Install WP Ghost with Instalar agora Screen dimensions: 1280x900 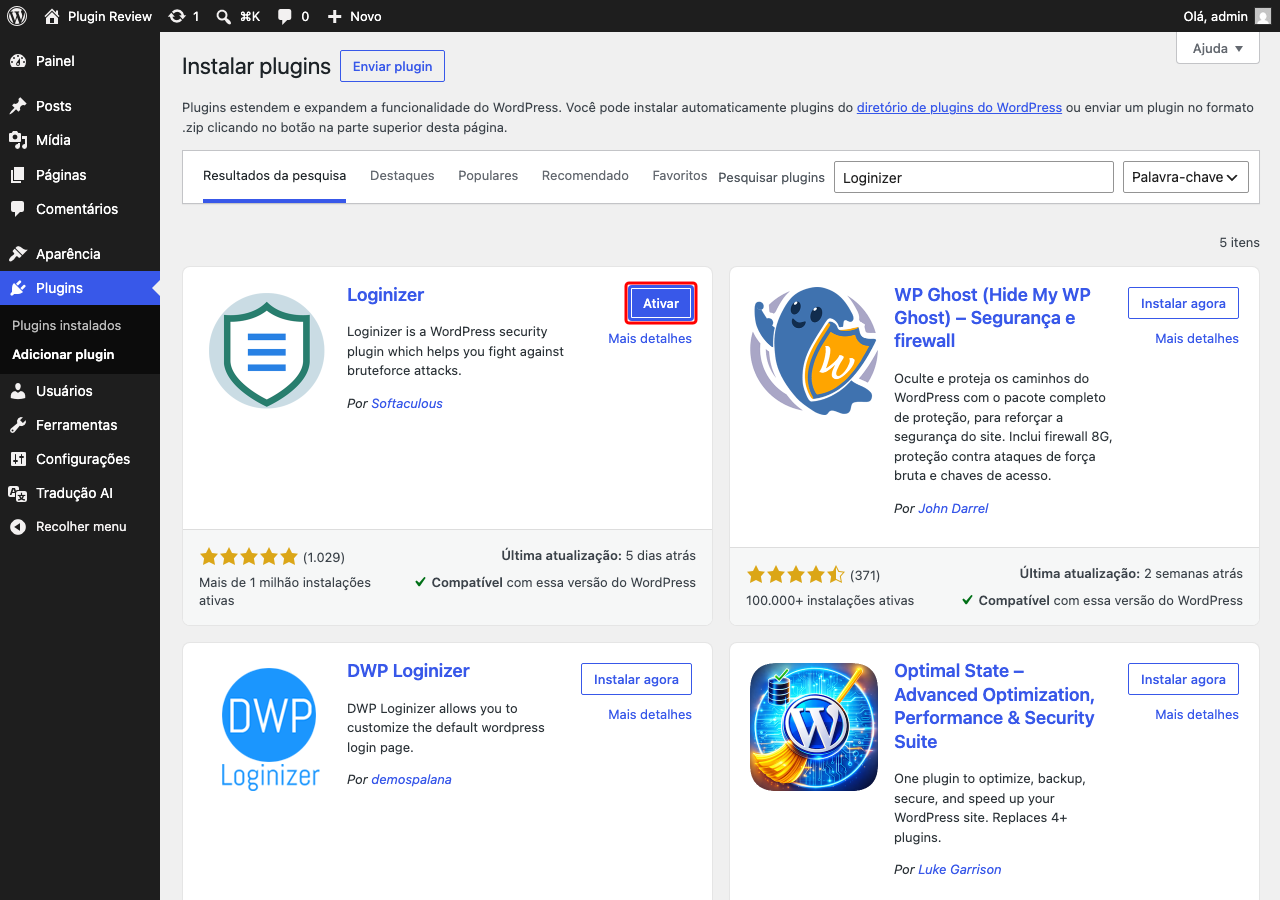[1183, 303]
